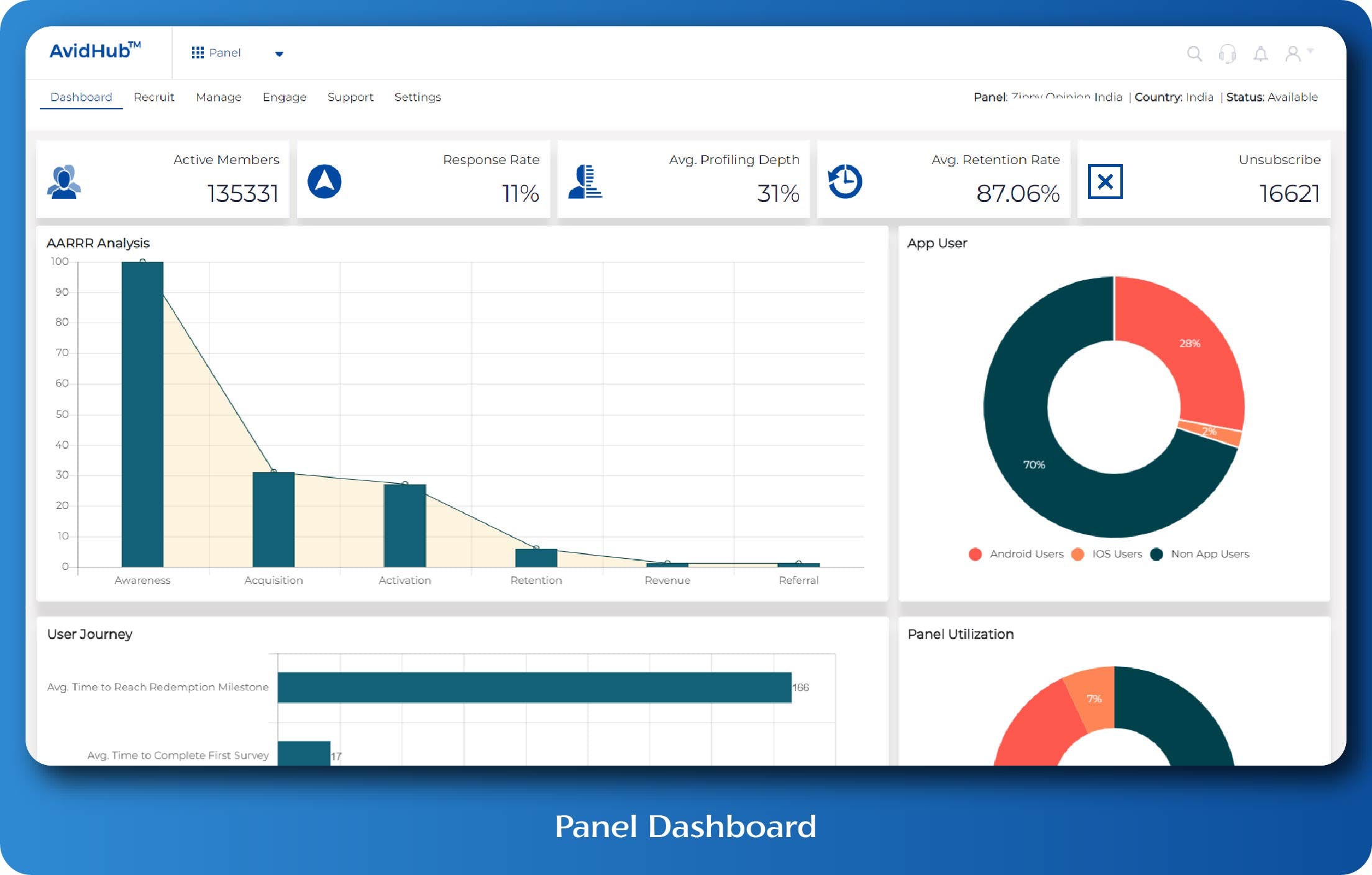Go to the Settings tab
Viewport: 1372px width, 875px height.
418,97
